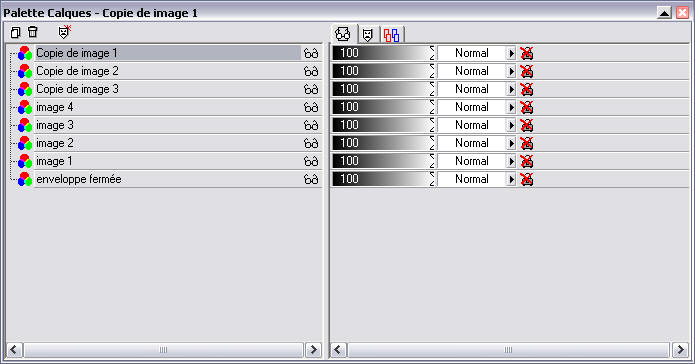Toggle transparency lock for Copie de image 1
This screenshot has width=695, height=364.
coord(527,53)
